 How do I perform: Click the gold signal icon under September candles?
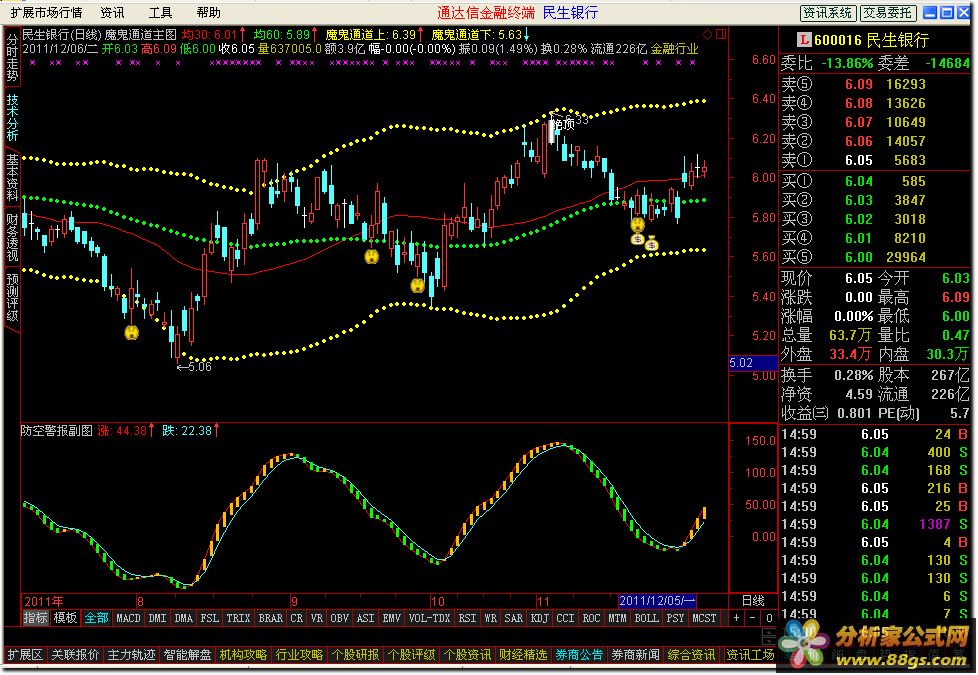[x=372, y=256]
